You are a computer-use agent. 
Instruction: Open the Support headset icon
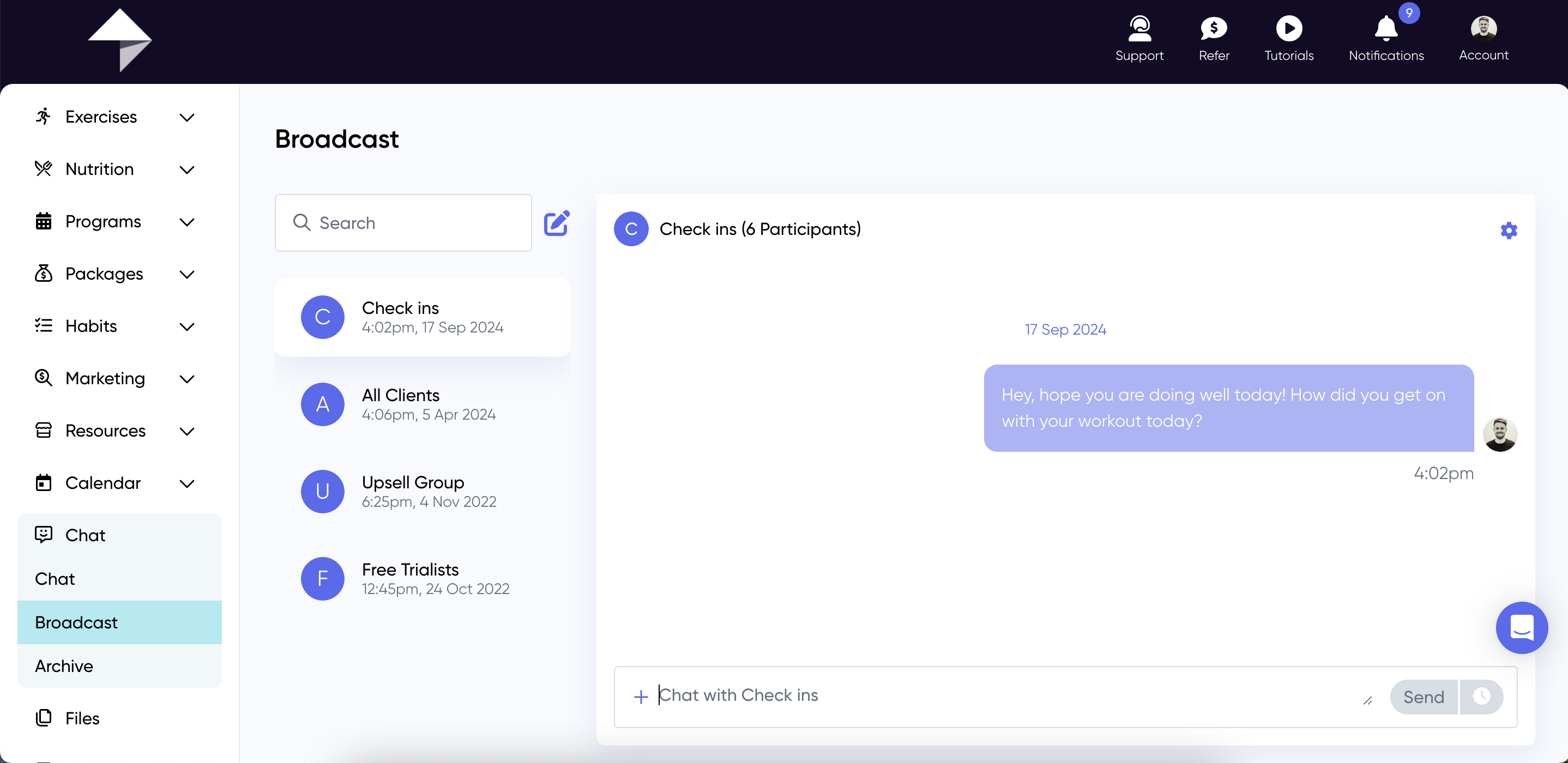click(1139, 28)
